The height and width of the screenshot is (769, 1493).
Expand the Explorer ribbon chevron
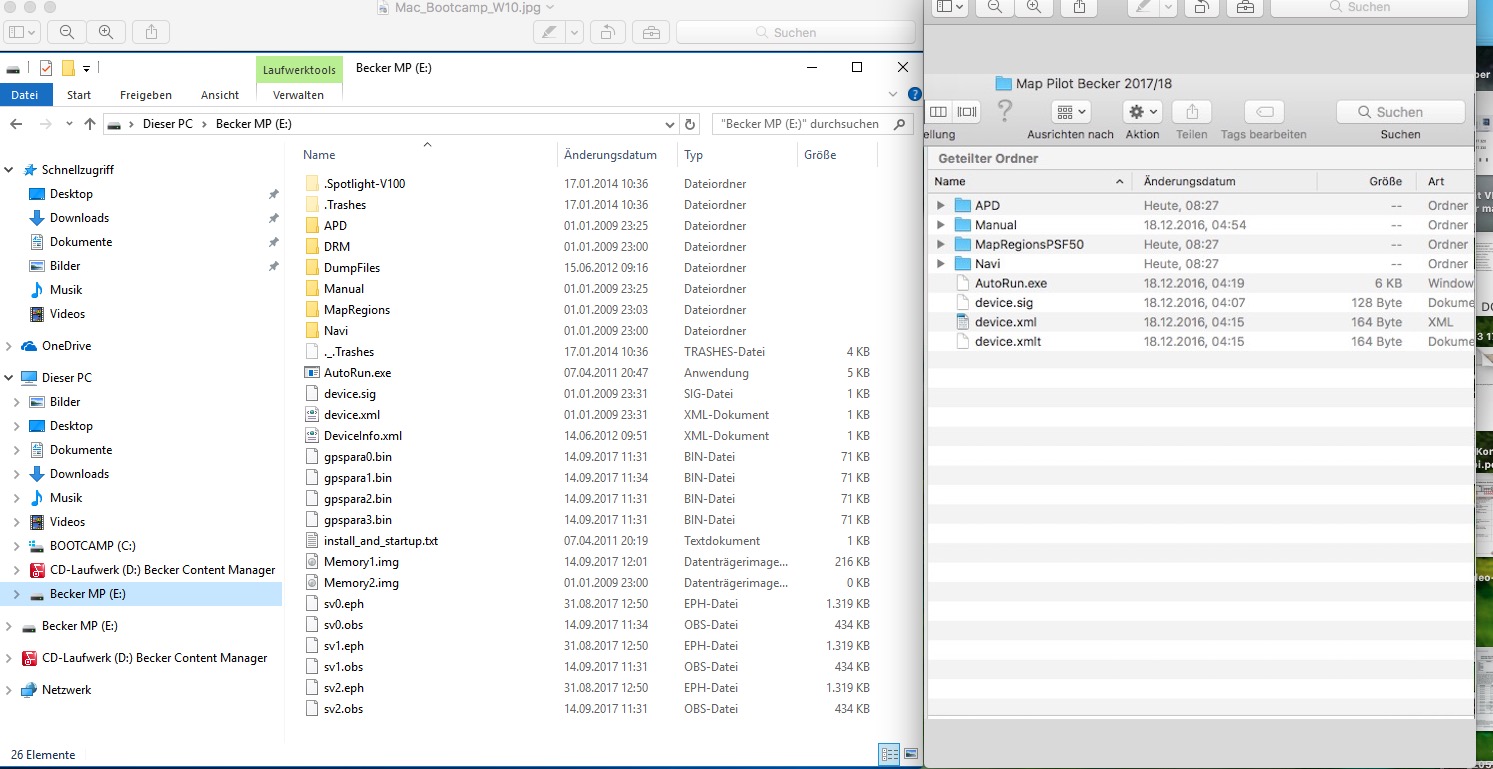click(x=894, y=94)
